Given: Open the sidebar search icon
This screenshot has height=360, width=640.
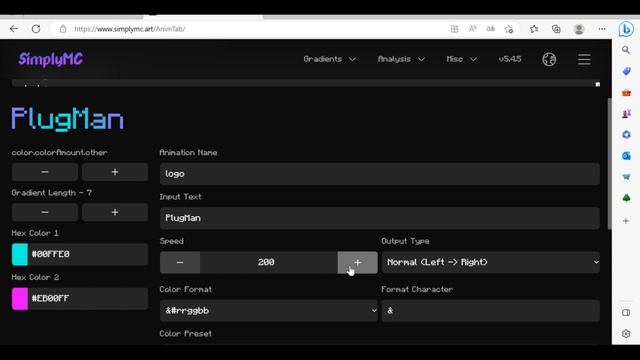Looking at the screenshot, I should pyautogui.click(x=626, y=50).
